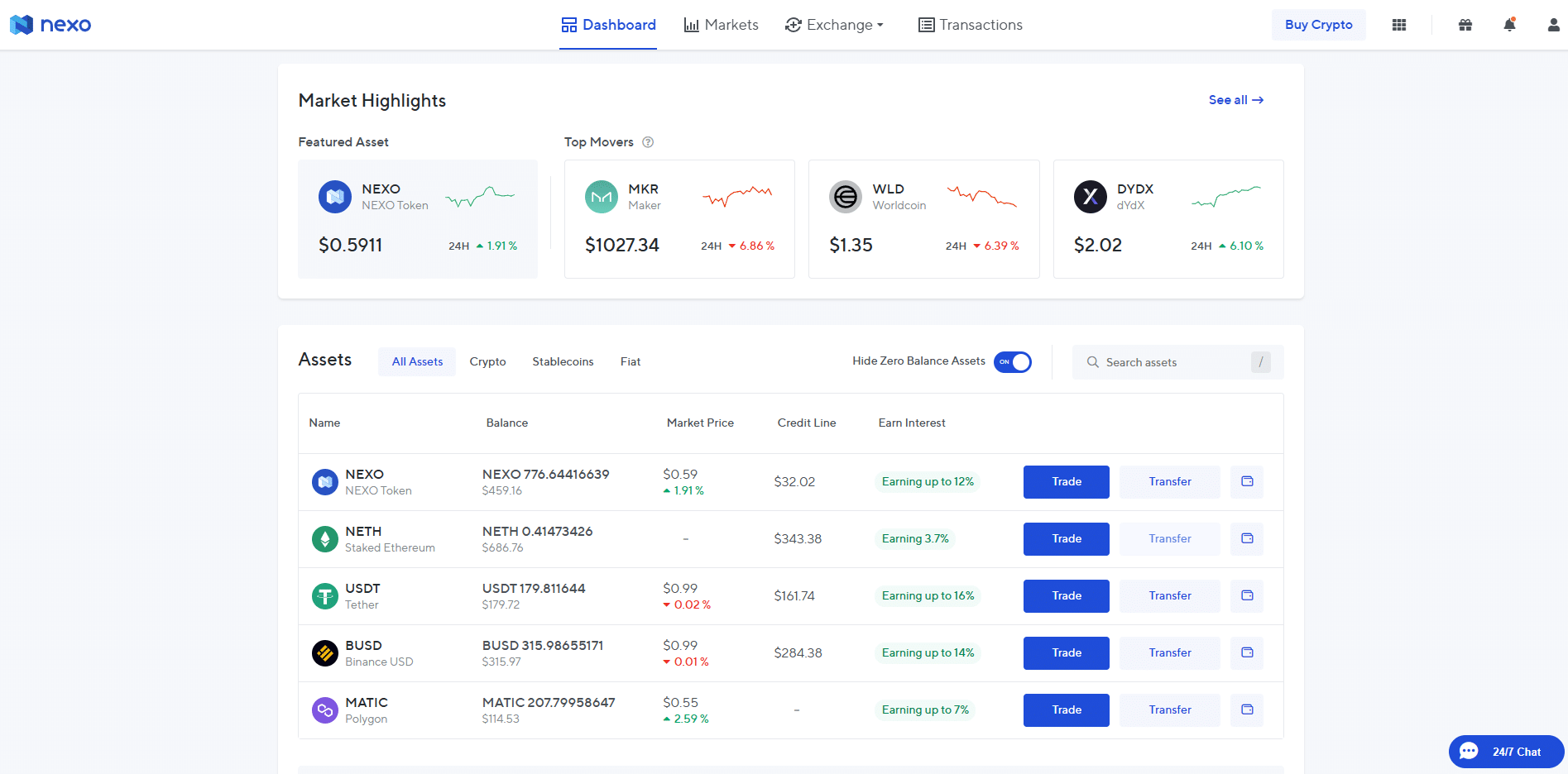Viewport: 1568px width, 774px height.
Task: Click the NEXO icon in assets table
Action: pyautogui.click(x=325, y=482)
